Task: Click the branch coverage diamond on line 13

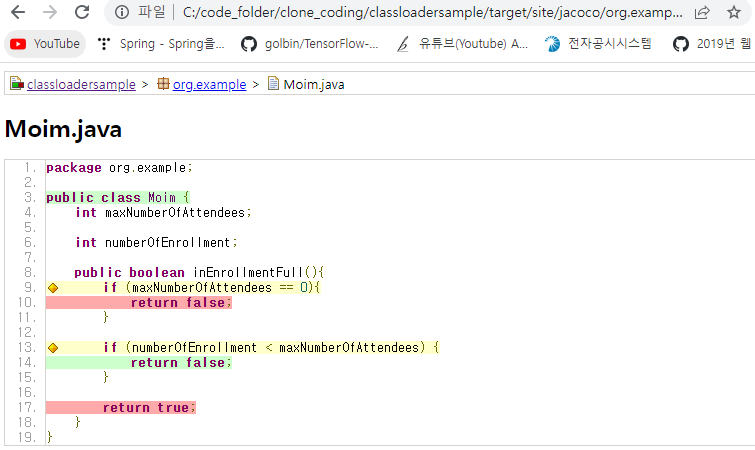Action: point(53,348)
